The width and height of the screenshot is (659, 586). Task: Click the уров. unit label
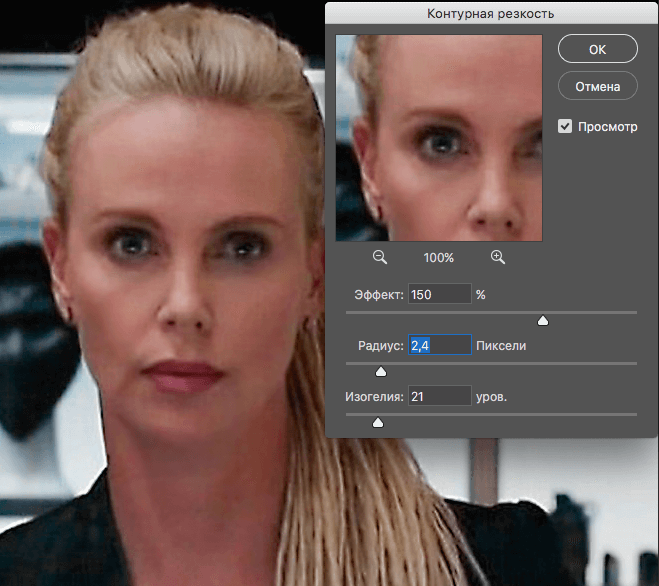click(492, 398)
